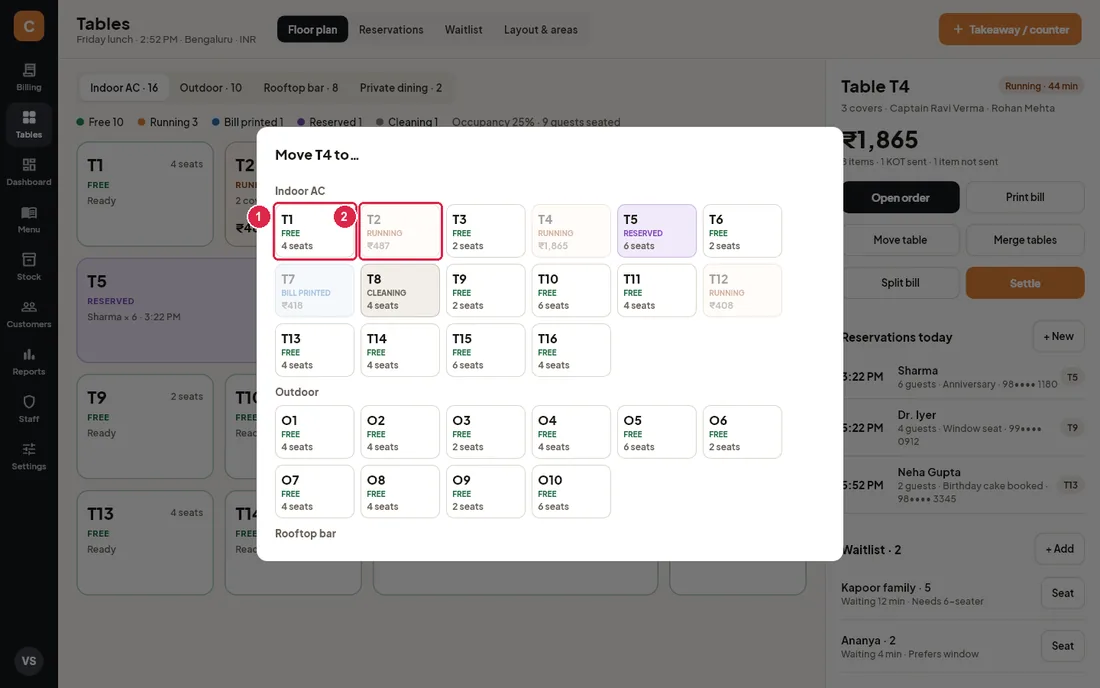
Task: Click the orange C app logo
Action: point(29,26)
